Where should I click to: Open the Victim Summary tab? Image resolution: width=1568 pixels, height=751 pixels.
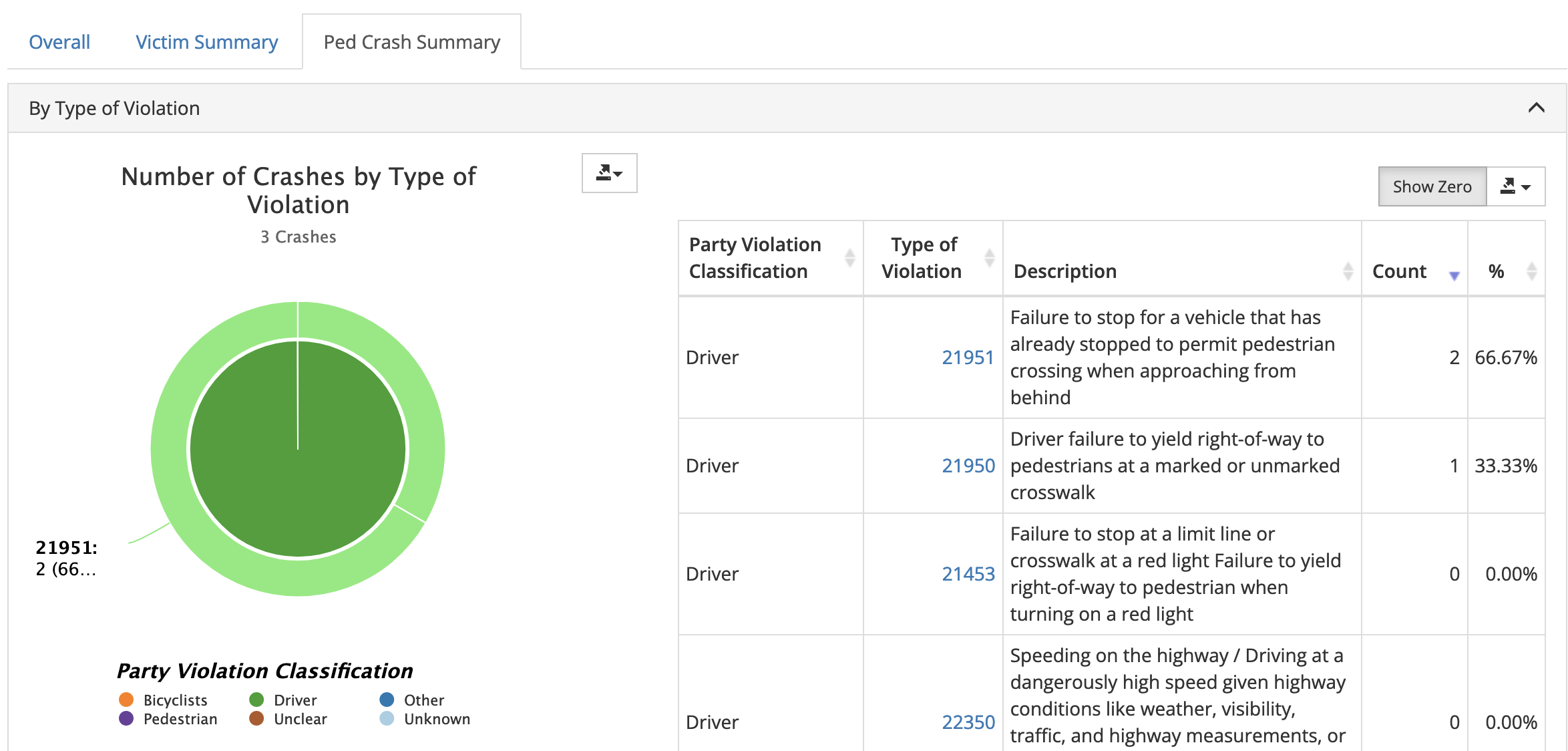(x=206, y=42)
